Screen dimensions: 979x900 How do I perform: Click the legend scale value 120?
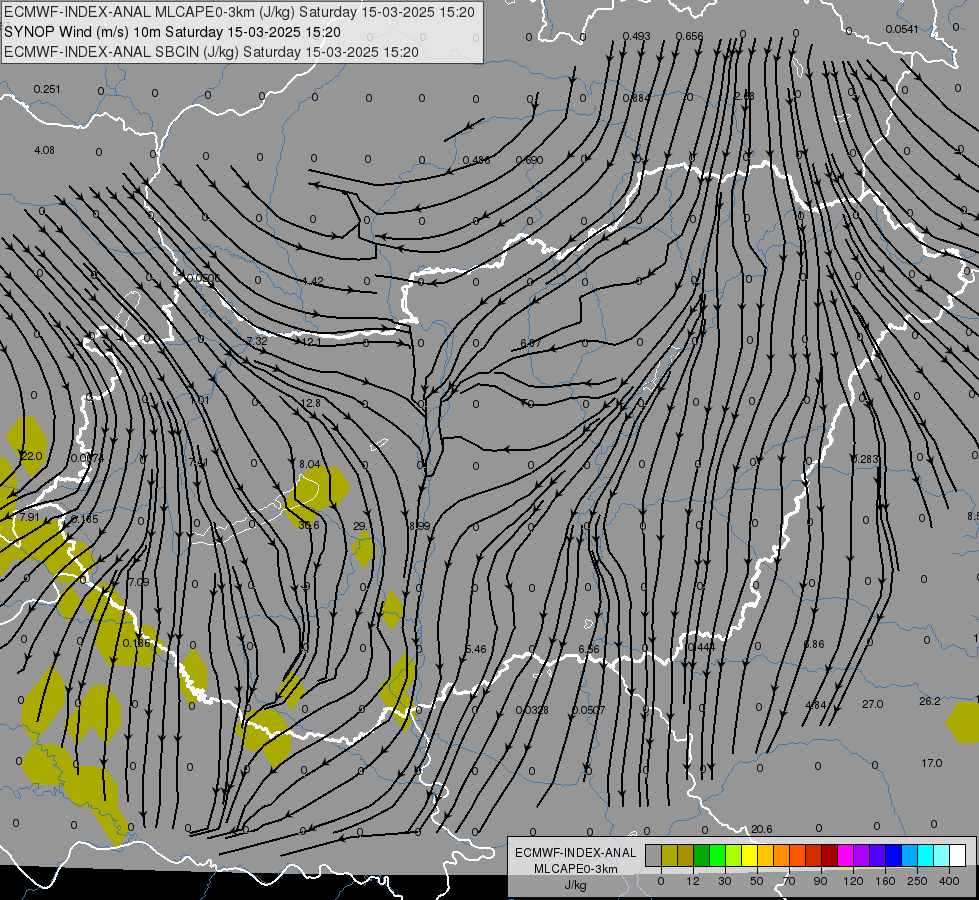tap(853, 881)
